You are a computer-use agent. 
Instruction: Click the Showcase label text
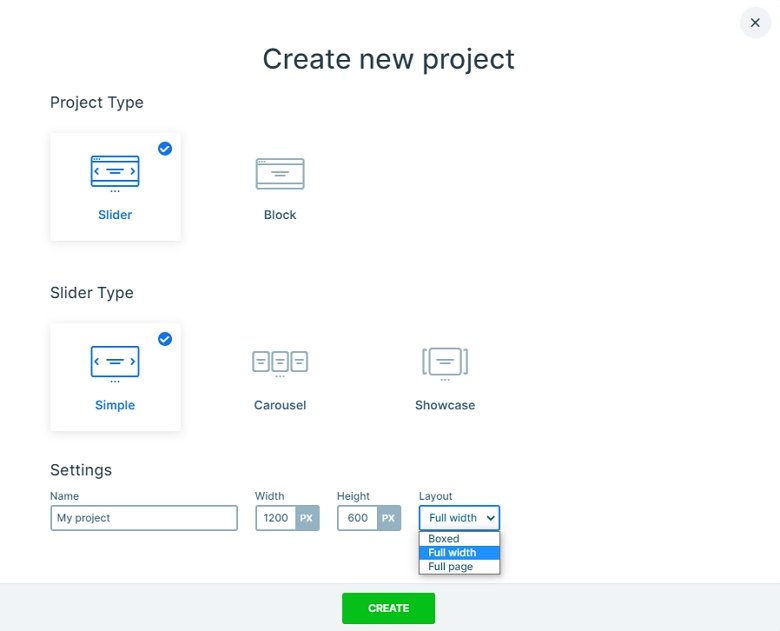(x=445, y=405)
